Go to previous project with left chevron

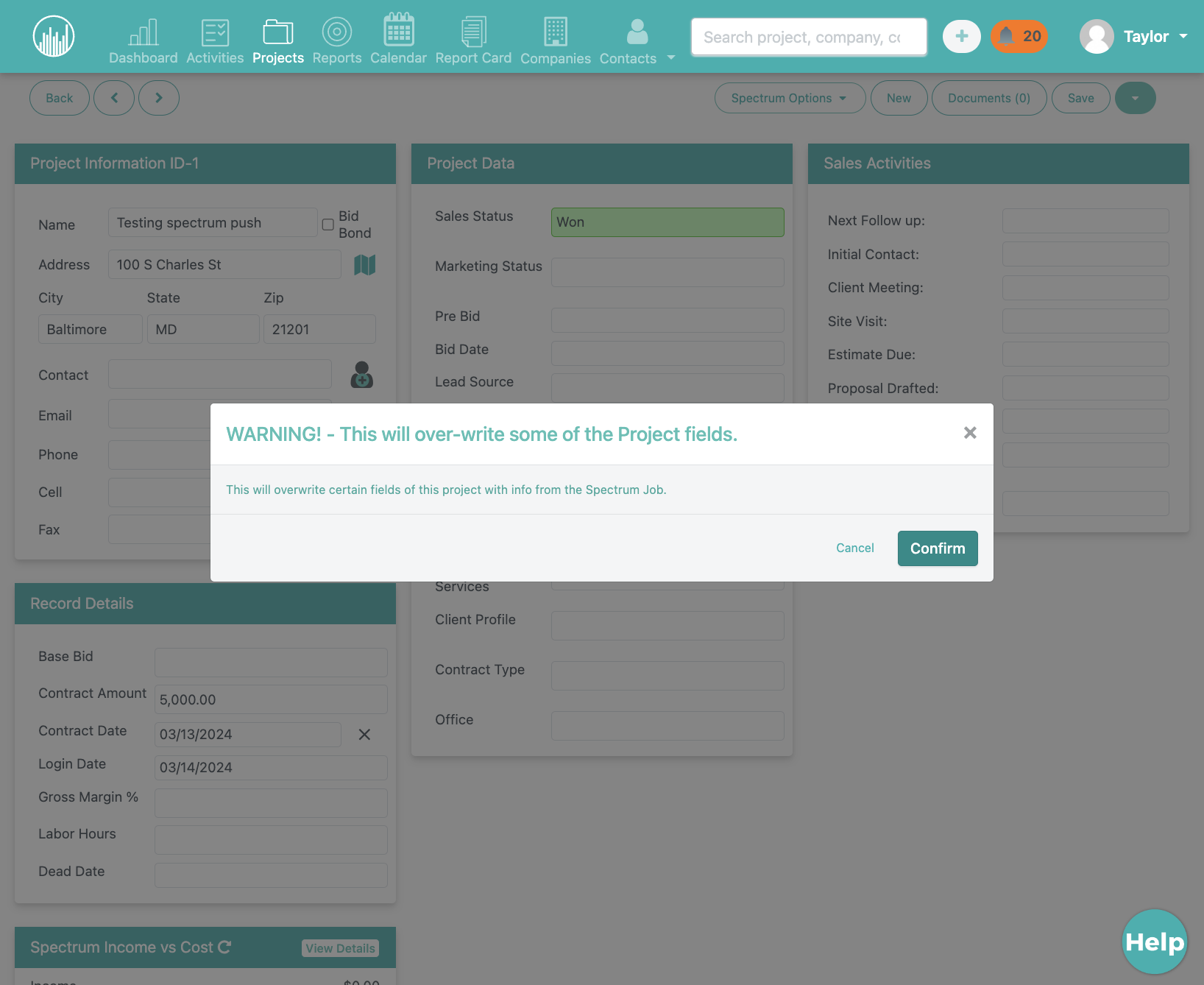114,98
